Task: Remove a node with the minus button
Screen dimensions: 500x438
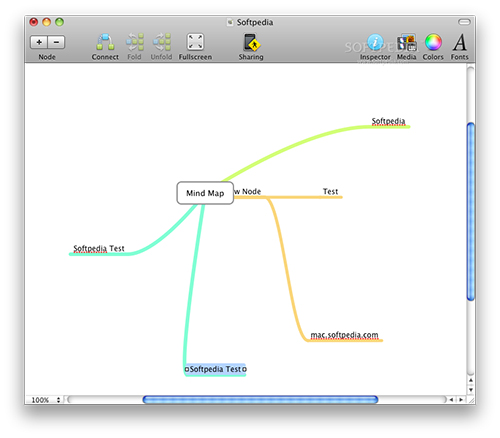Action: [x=56, y=42]
